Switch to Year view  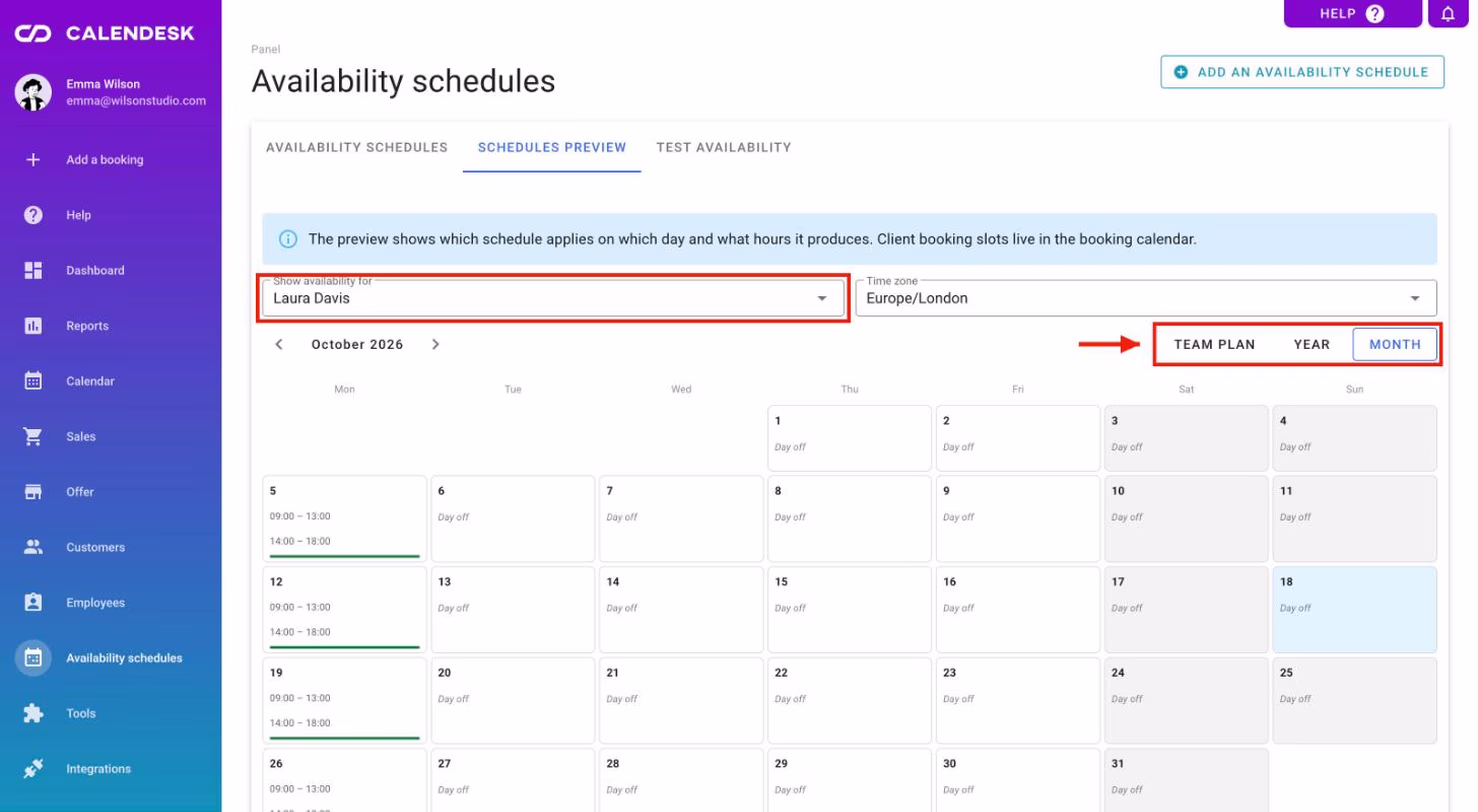tap(1312, 344)
